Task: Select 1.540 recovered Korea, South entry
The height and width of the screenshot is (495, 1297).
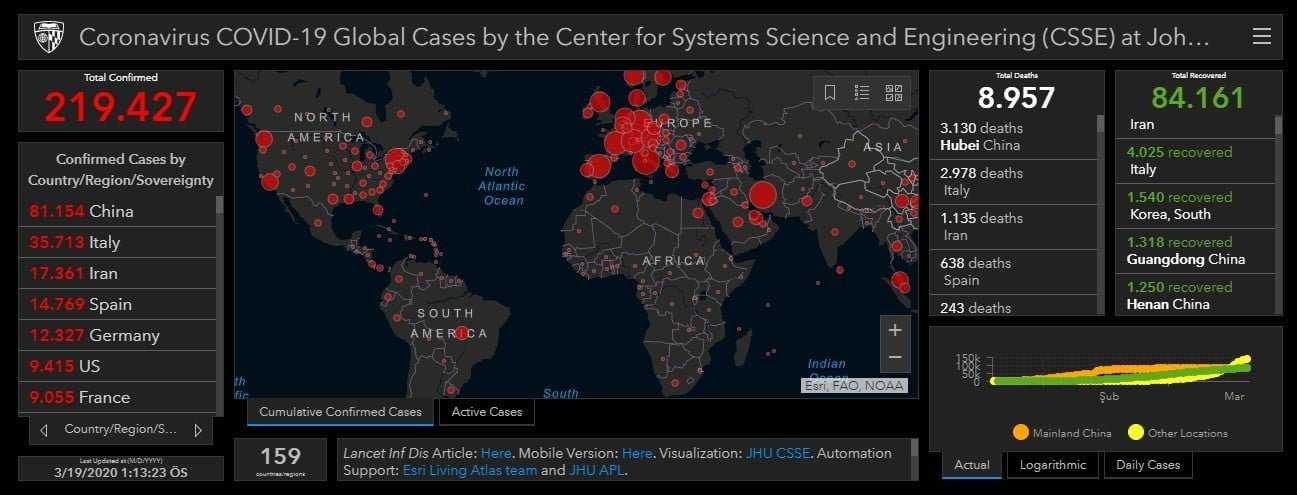Action: 1196,206
